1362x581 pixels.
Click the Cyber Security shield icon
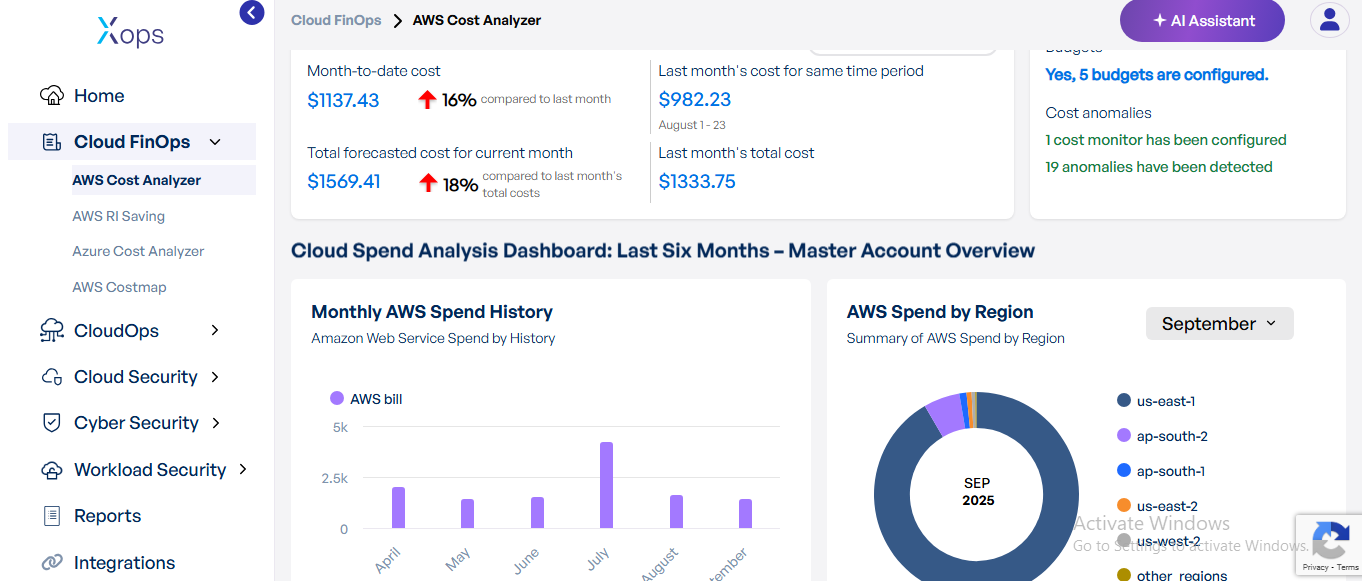coord(52,423)
